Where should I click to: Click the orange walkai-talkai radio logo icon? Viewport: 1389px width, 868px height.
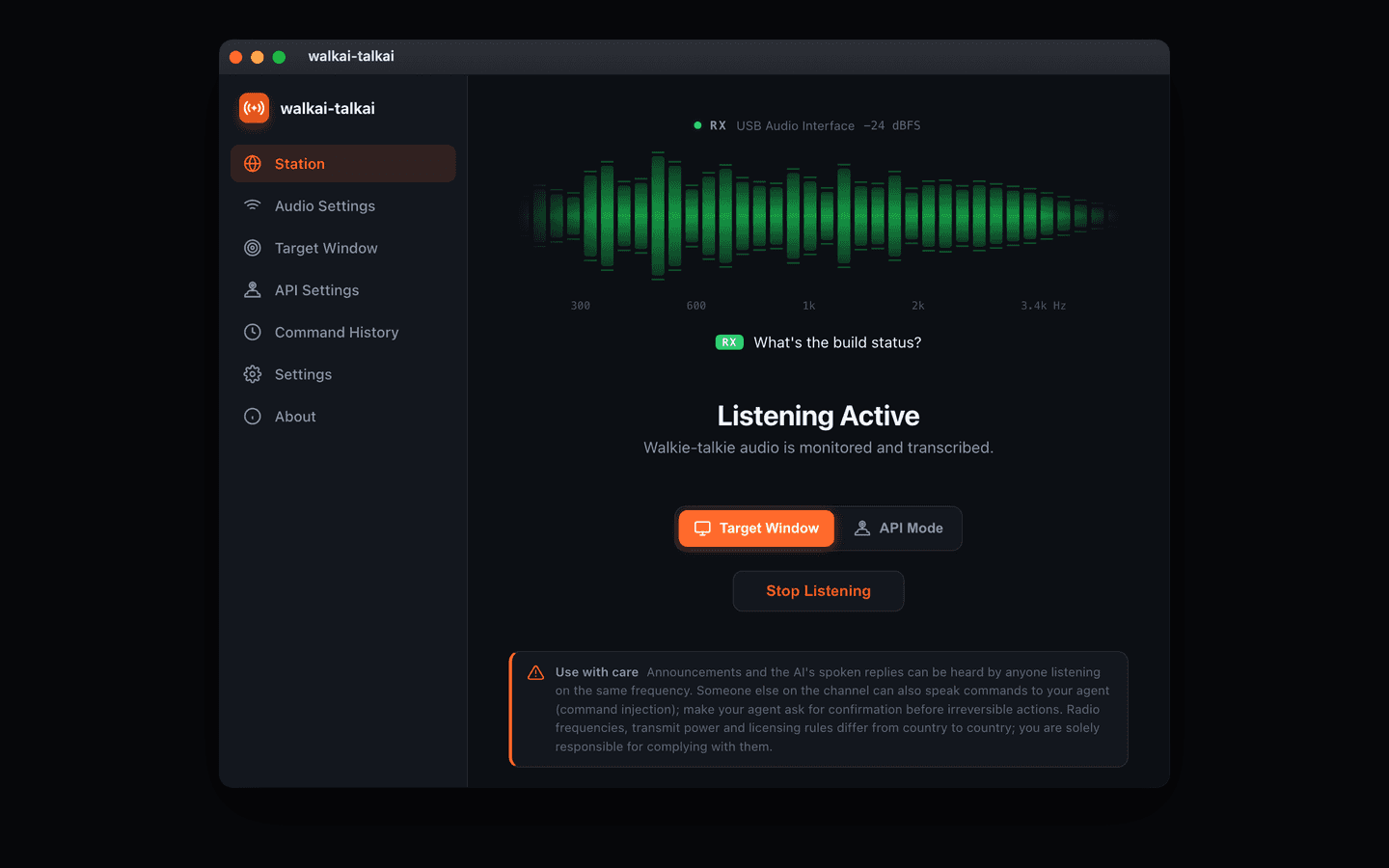click(254, 108)
